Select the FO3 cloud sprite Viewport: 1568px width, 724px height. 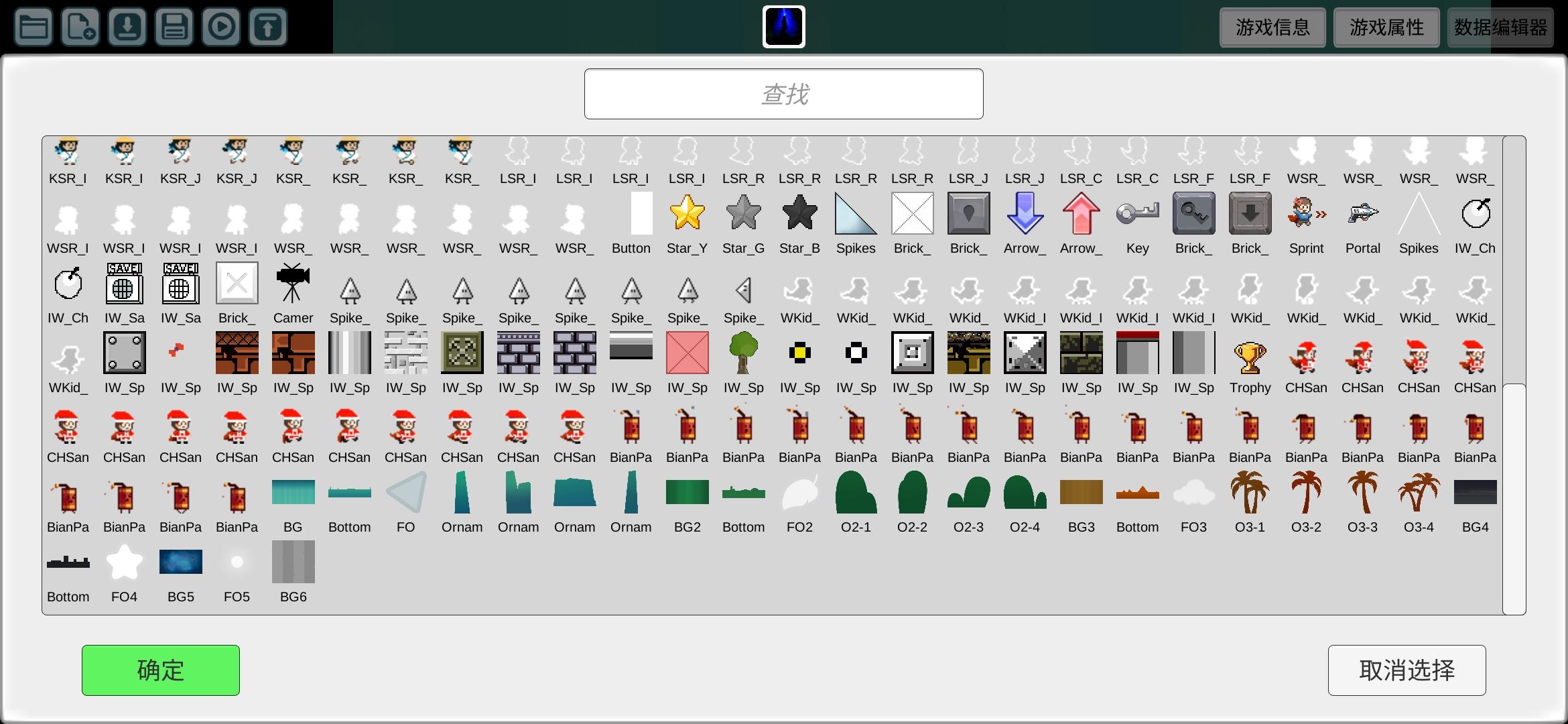pyautogui.click(x=1194, y=492)
